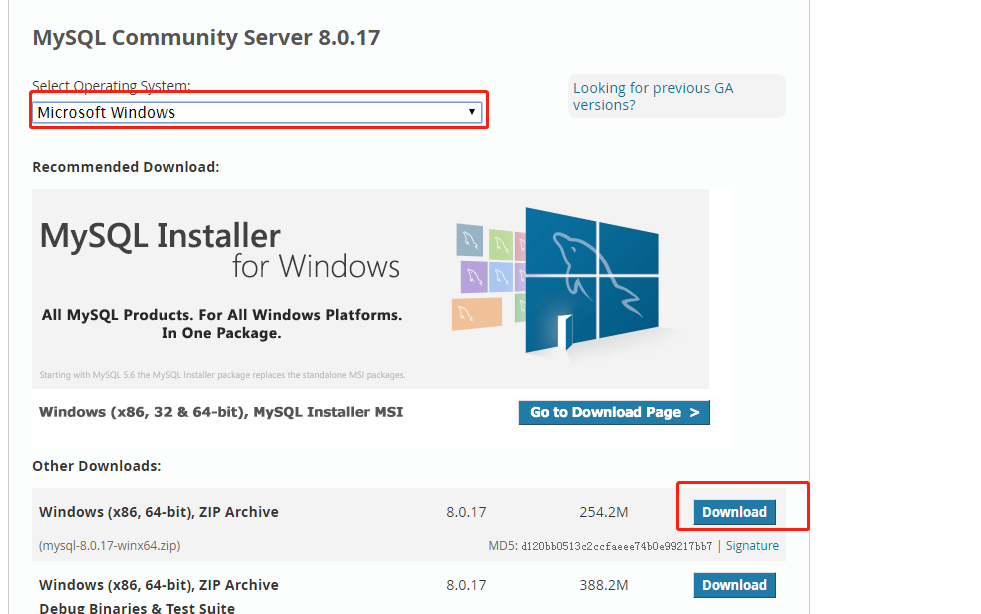This screenshot has height=614, width=981.
Task: Click the 'Go to Download Page' button
Action: [613, 412]
